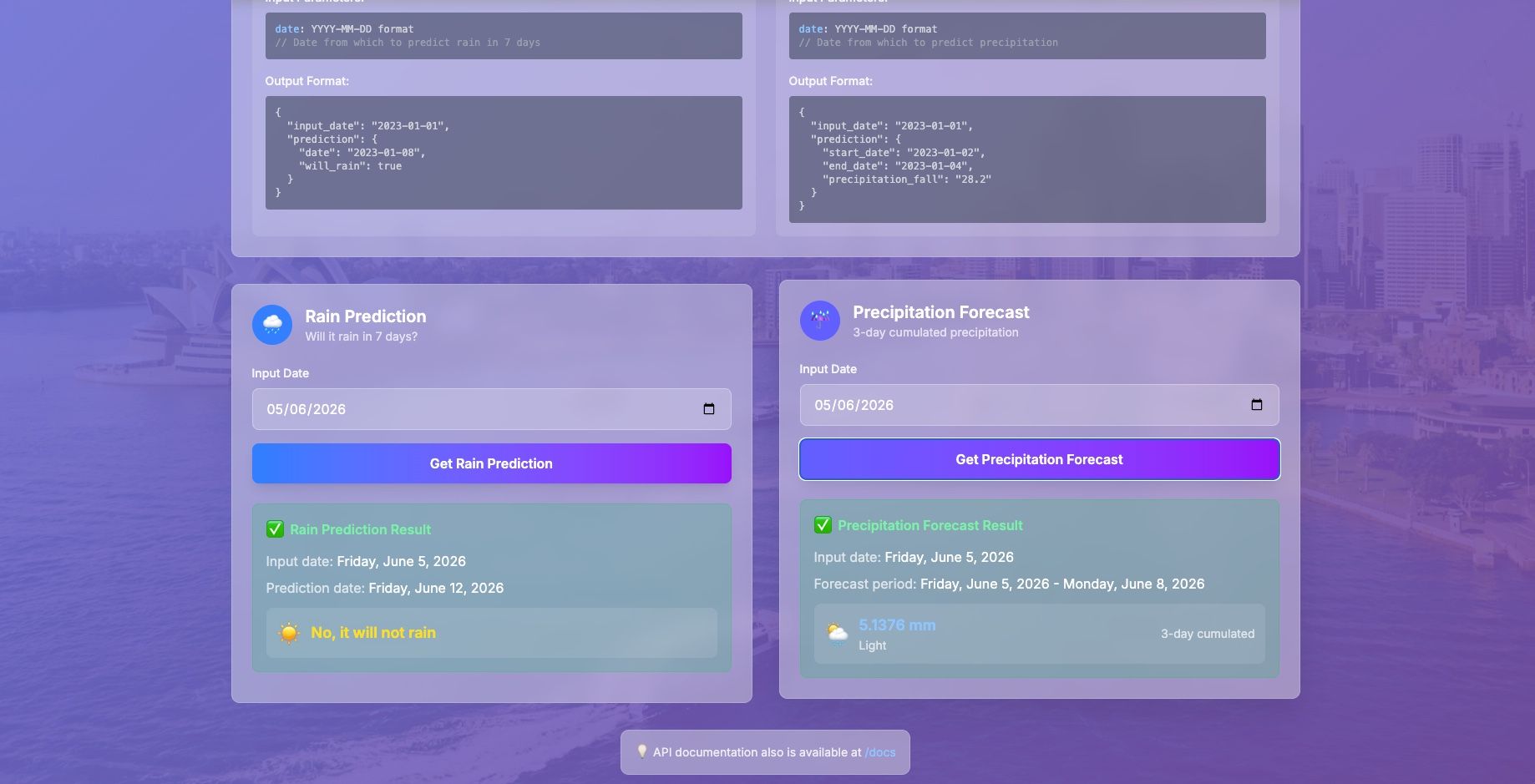Click the 'Rain Prediction Result' heading

(360, 529)
